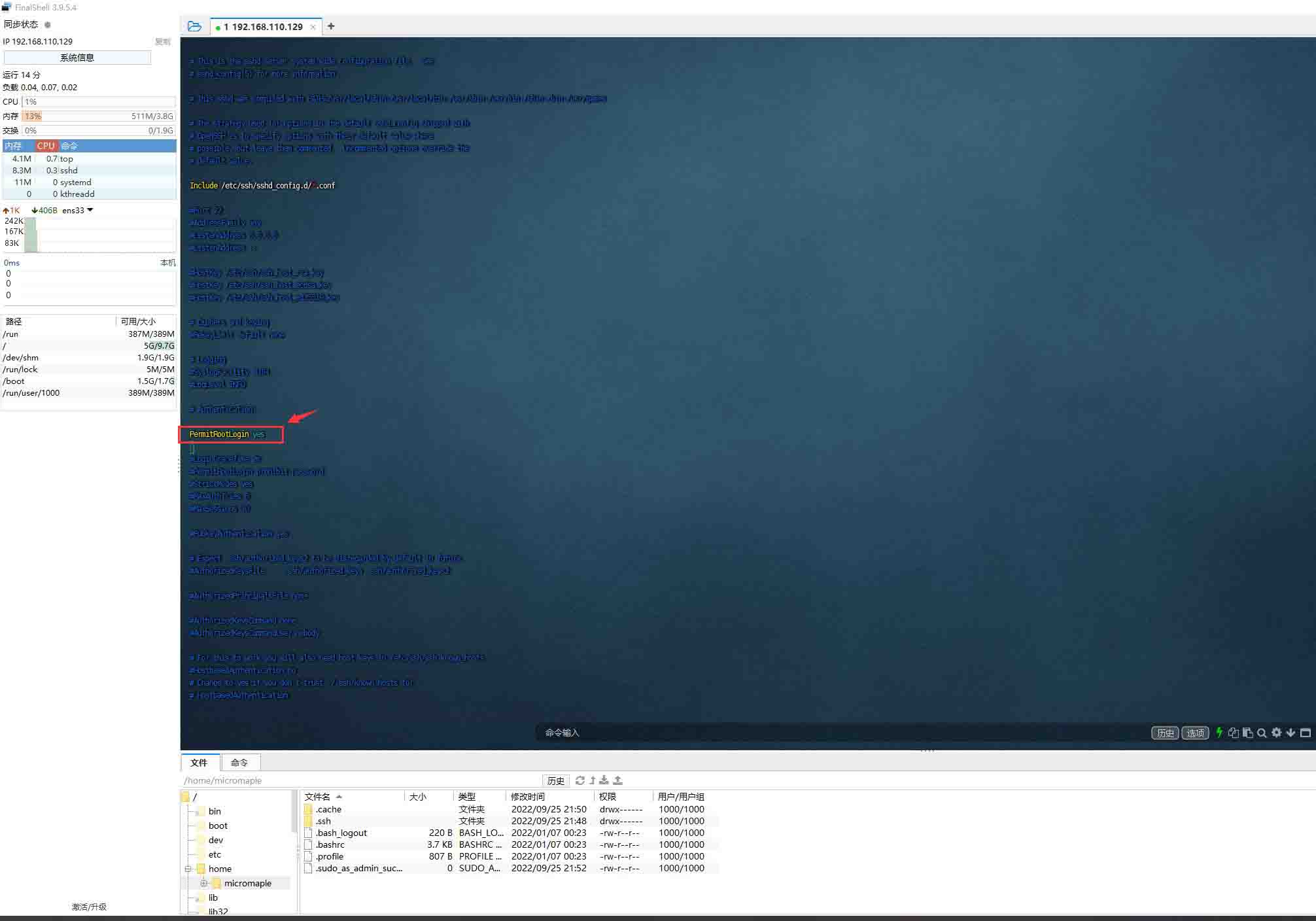Click the paste clipboard icon
This screenshot has height=921, width=1316.
click(x=1247, y=733)
